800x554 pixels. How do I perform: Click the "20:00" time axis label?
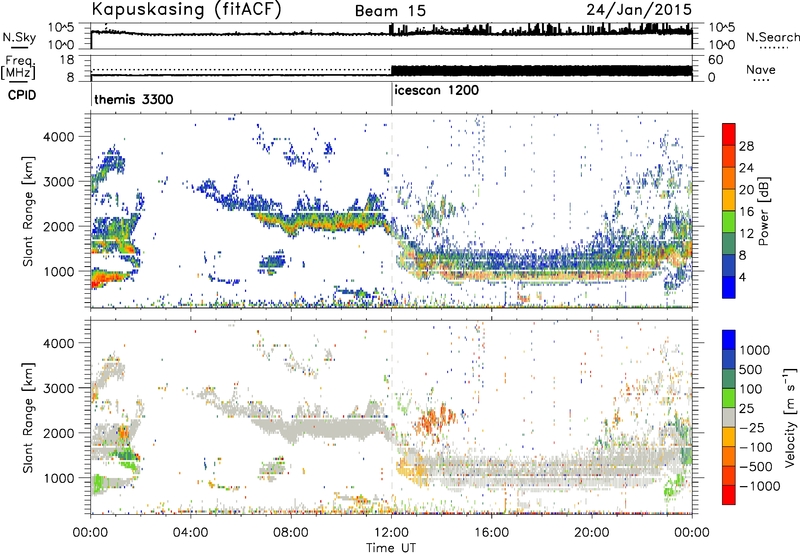point(592,533)
